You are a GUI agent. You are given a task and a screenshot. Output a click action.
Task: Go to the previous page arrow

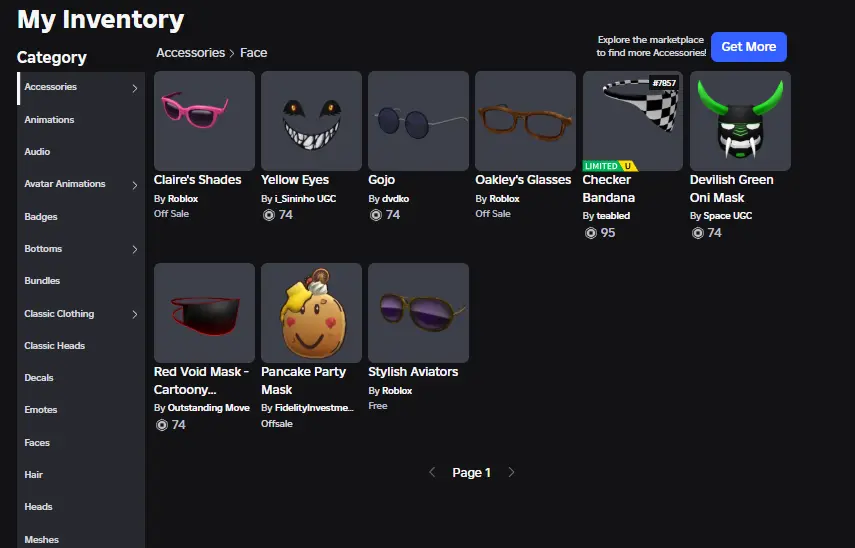click(x=432, y=472)
